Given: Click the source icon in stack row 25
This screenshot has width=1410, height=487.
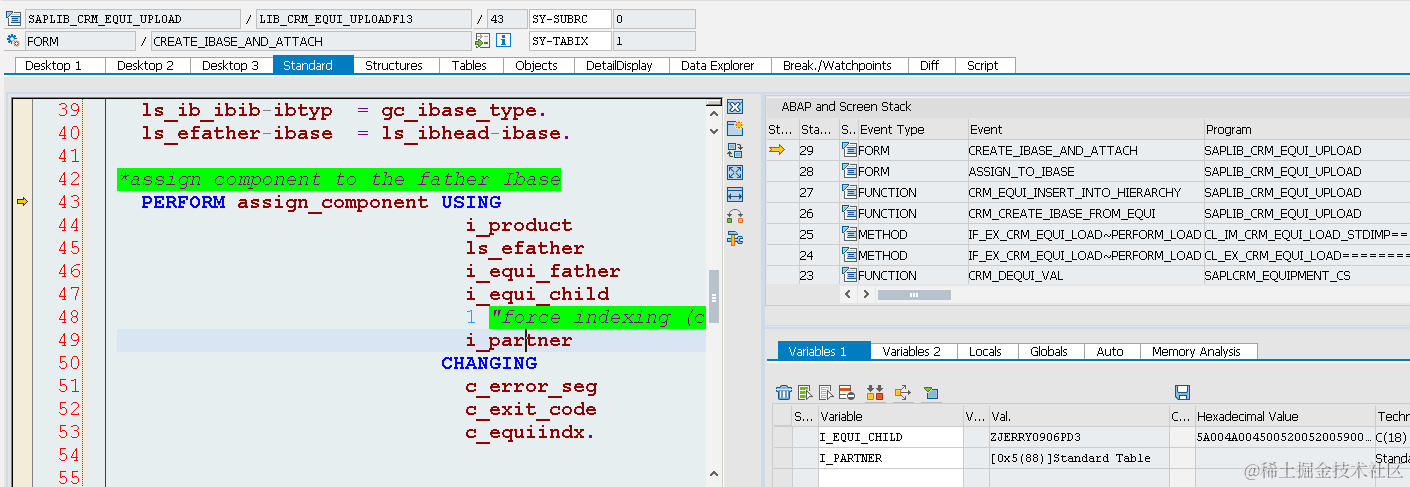Looking at the screenshot, I should [850, 234].
